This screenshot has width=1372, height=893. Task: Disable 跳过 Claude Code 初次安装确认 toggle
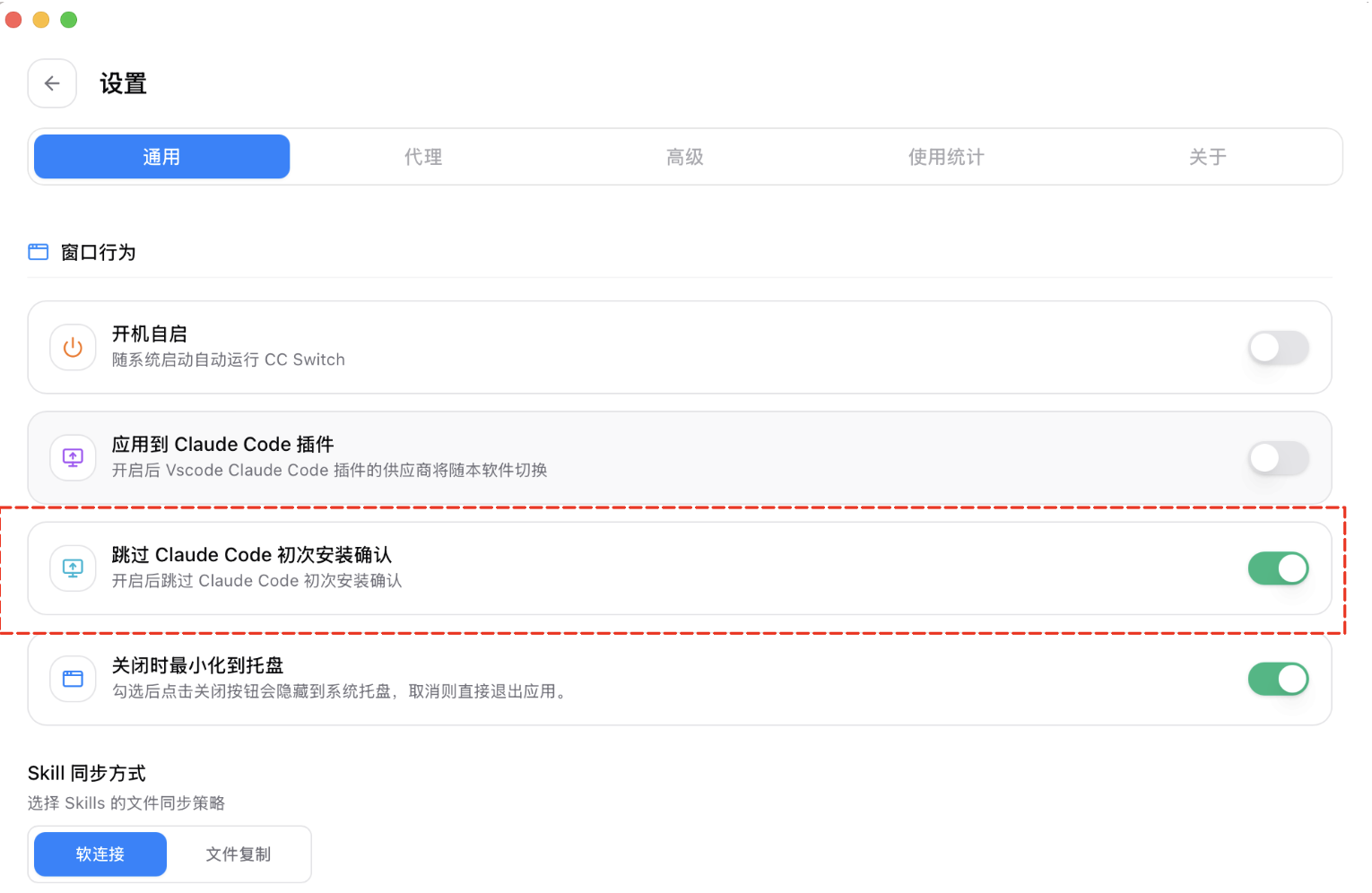point(1278,568)
